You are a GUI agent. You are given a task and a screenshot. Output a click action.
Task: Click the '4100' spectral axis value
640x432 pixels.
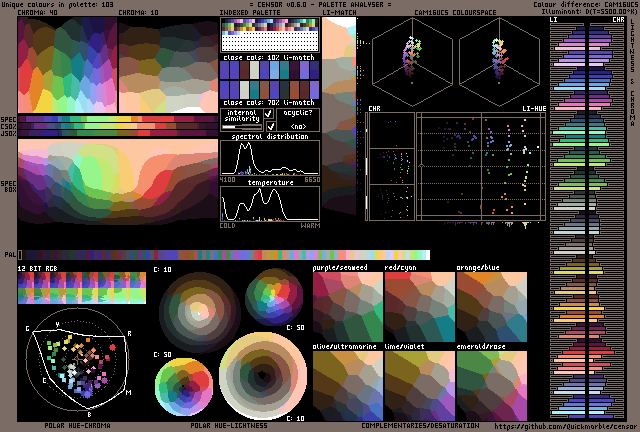[227, 180]
